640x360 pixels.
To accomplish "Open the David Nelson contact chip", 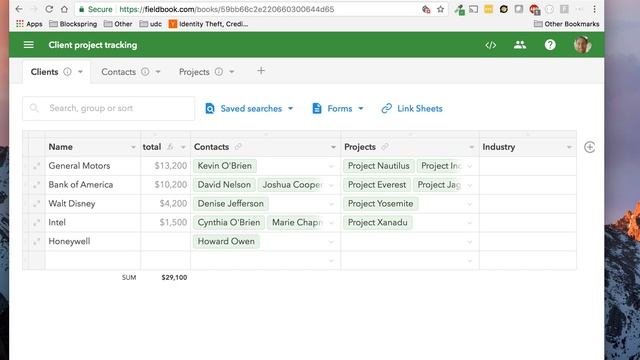I will [x=224, y=184].
